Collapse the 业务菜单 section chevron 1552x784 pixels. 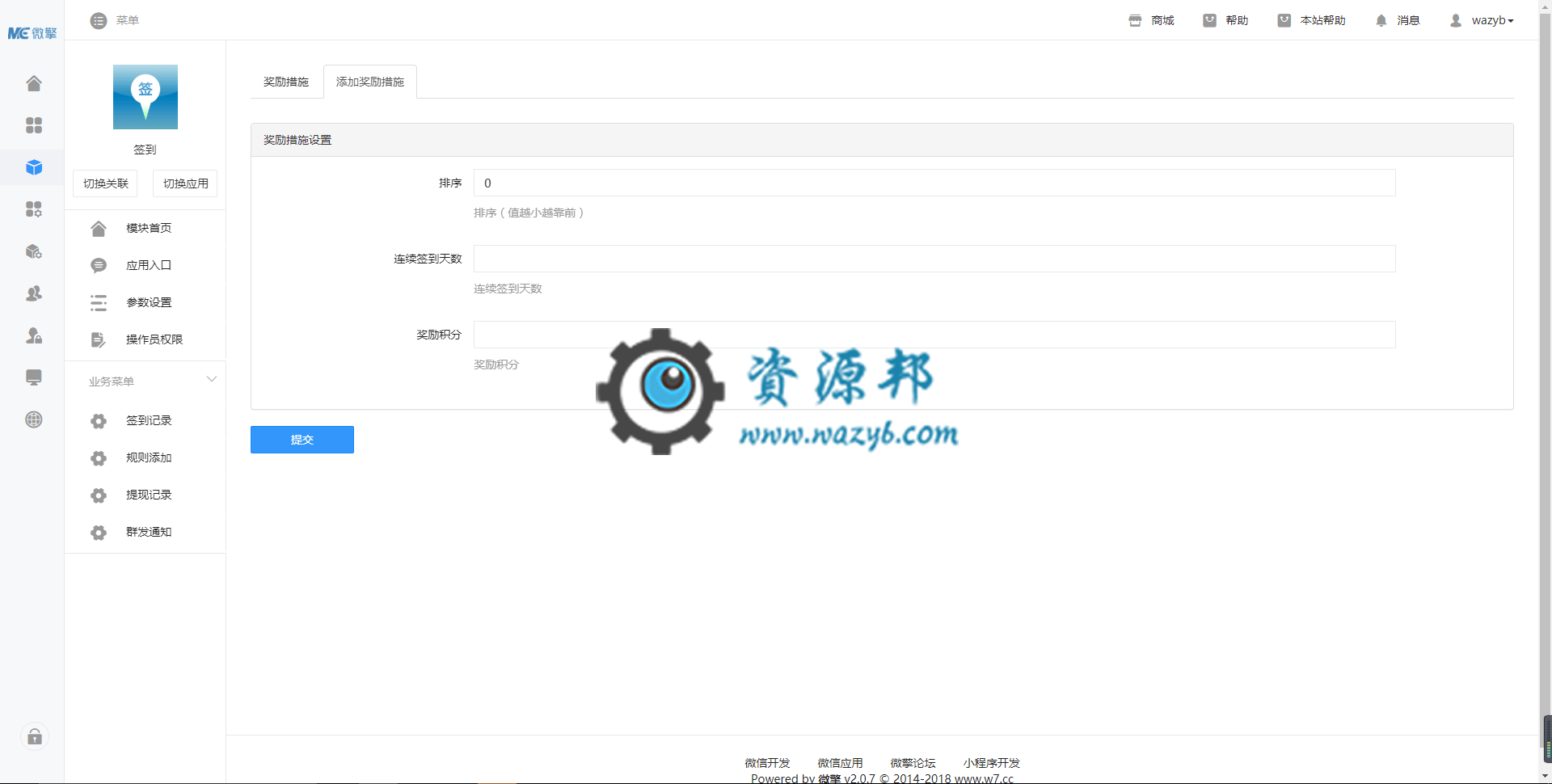(212, 379)
